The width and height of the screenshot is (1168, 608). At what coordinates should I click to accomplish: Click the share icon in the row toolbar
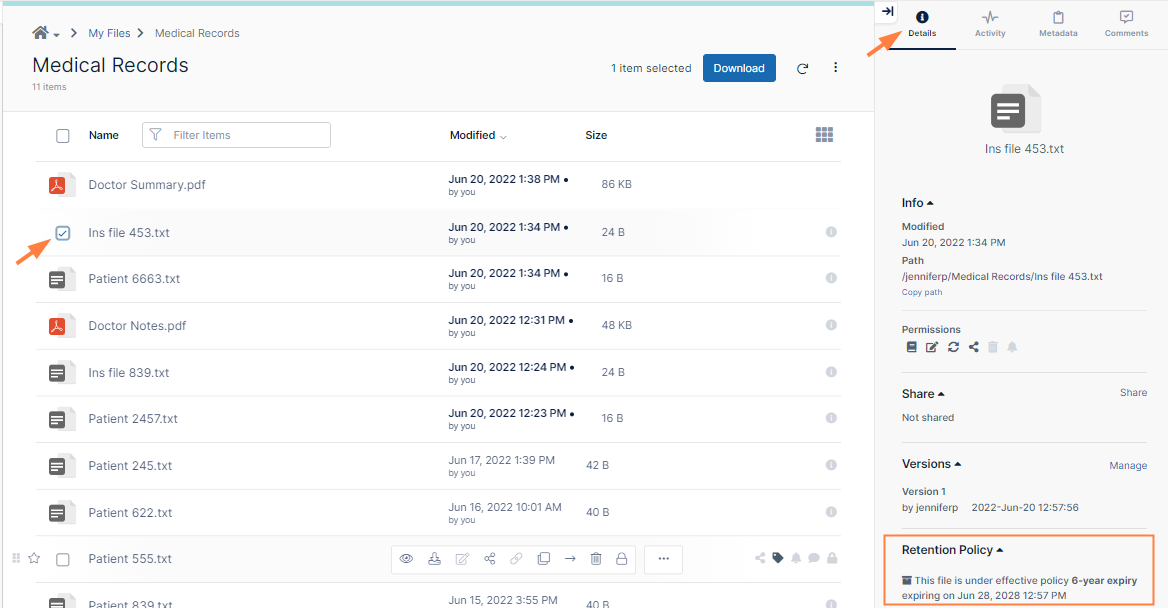[489, 559]
